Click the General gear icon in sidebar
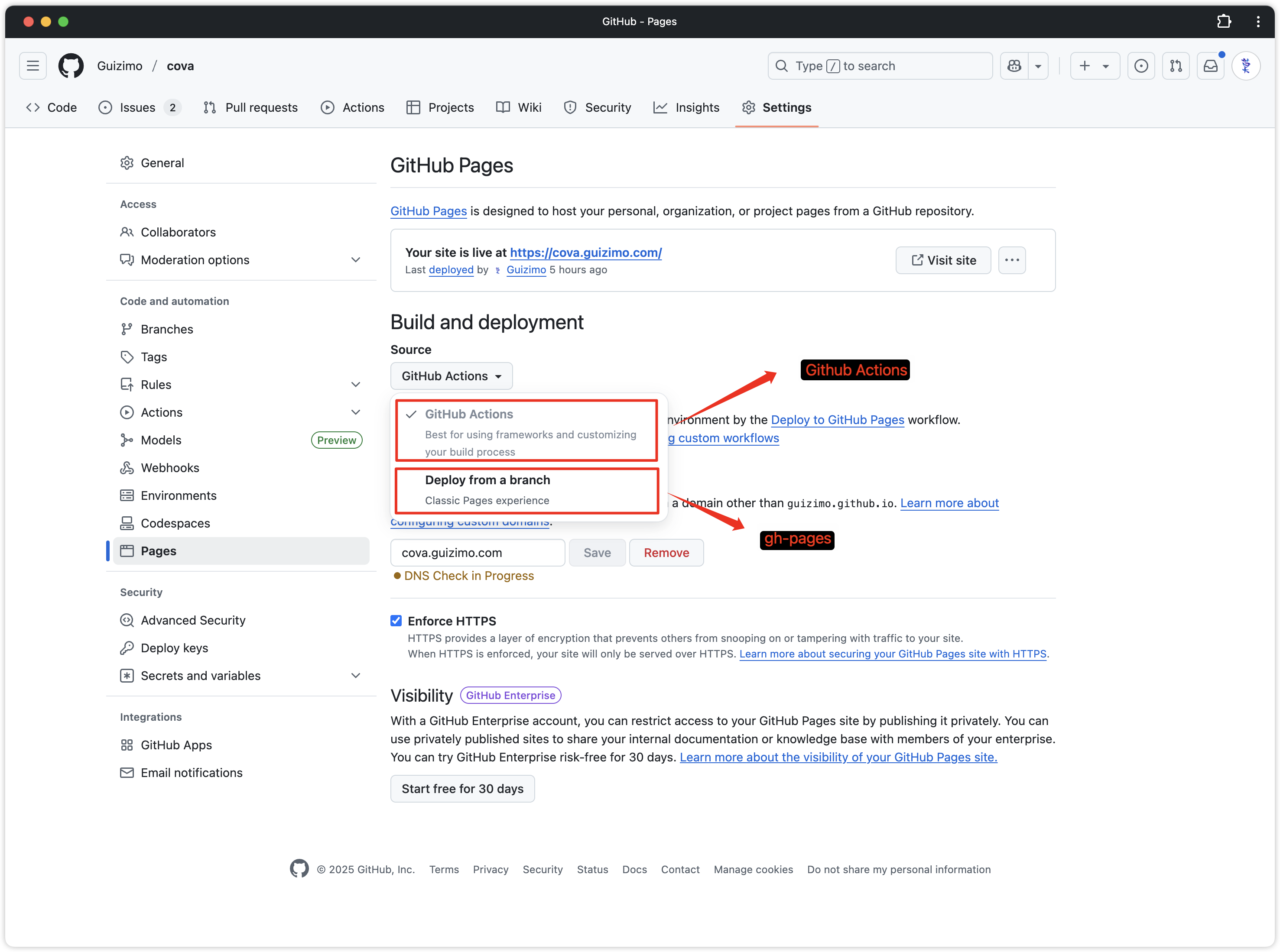The image size is (1280, 952). pyautogui.click(x=127, y=163)
